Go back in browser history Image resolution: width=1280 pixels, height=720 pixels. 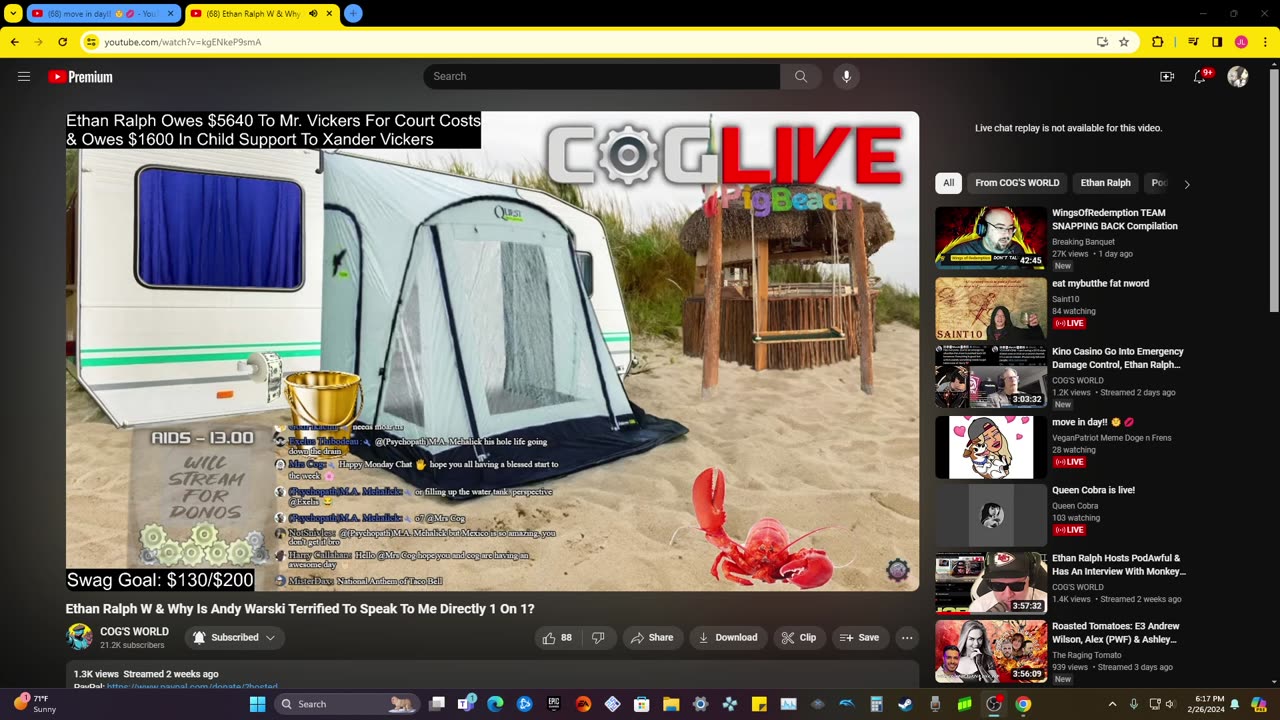15,42
